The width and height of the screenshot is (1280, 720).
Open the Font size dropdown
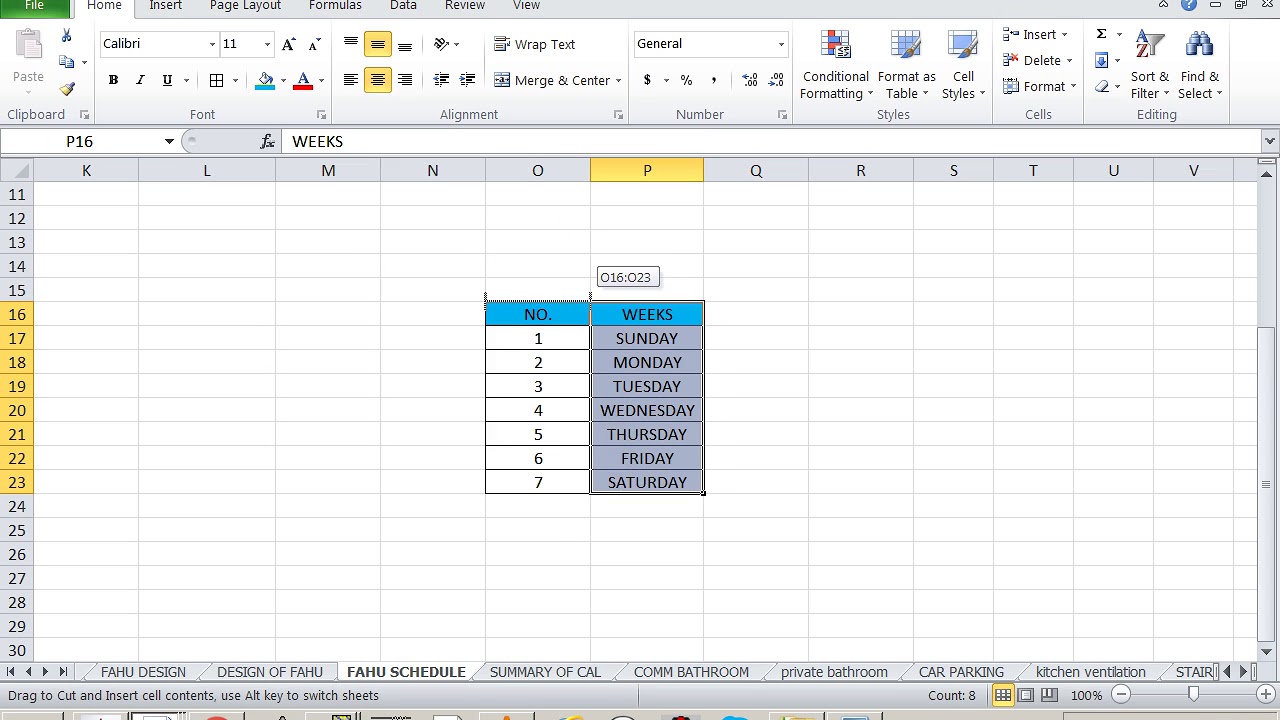click(x=267, y=44)
